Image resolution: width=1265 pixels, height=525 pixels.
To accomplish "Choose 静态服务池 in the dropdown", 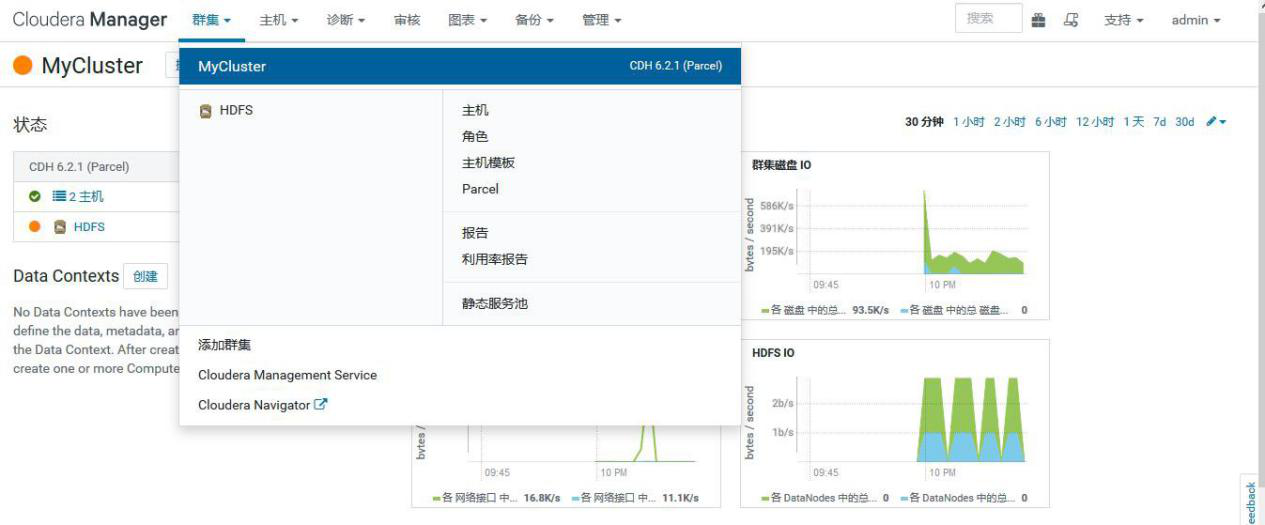I will (494, 303).
